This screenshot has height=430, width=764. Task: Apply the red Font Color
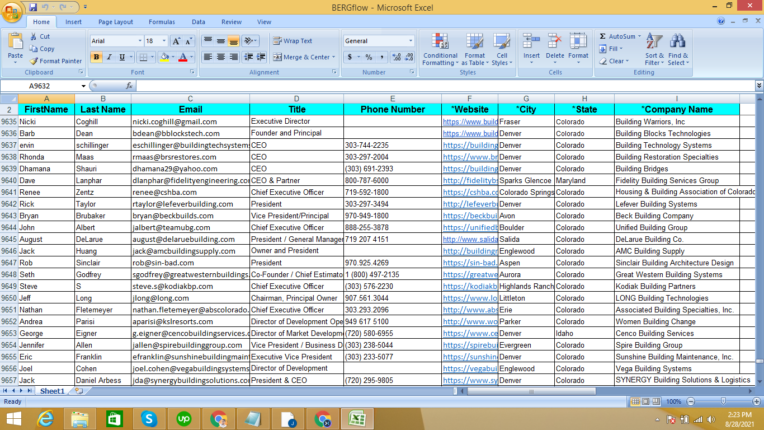[x=183, y=57]
